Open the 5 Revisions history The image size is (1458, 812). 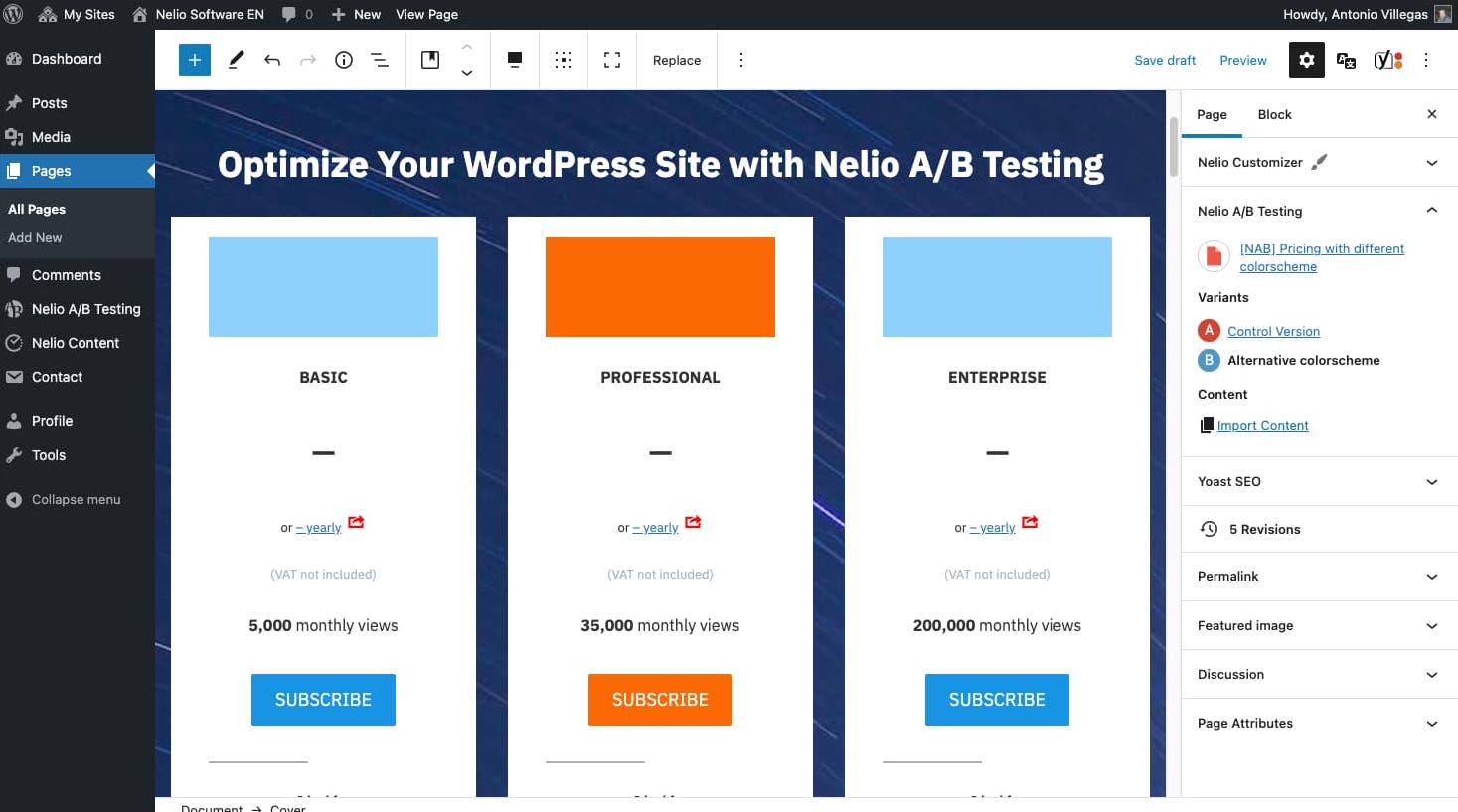[x=1320, y=529]
